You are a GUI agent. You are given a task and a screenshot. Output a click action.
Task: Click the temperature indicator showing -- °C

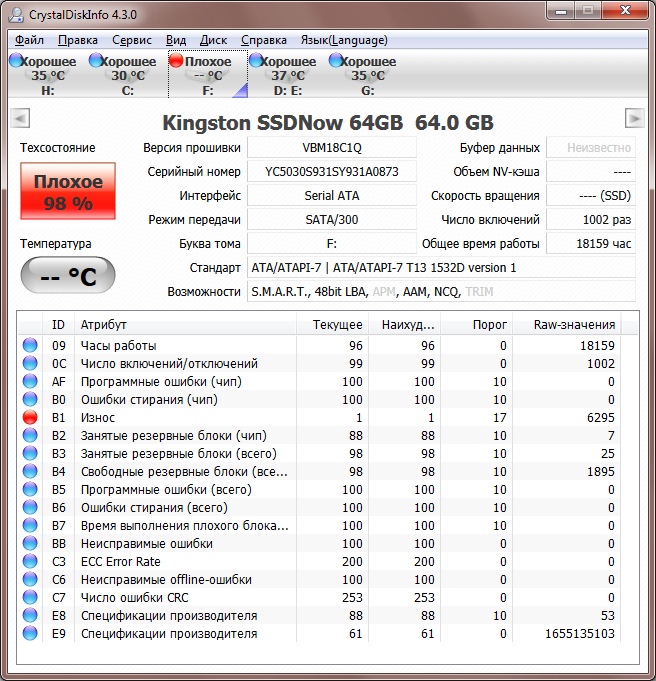pyautogui.click(x=68, y=276)
